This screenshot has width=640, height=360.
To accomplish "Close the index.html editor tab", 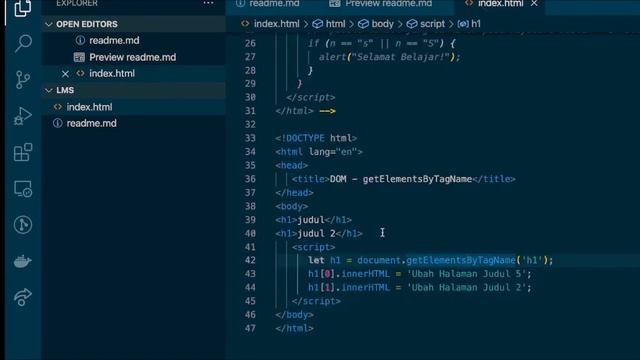I will [534, 3].
